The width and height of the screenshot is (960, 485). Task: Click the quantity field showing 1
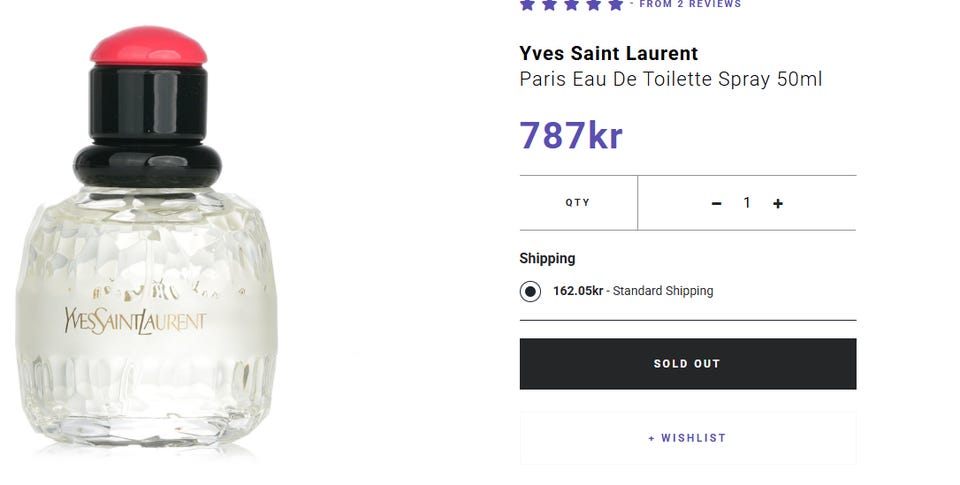(x=747, y=203)
